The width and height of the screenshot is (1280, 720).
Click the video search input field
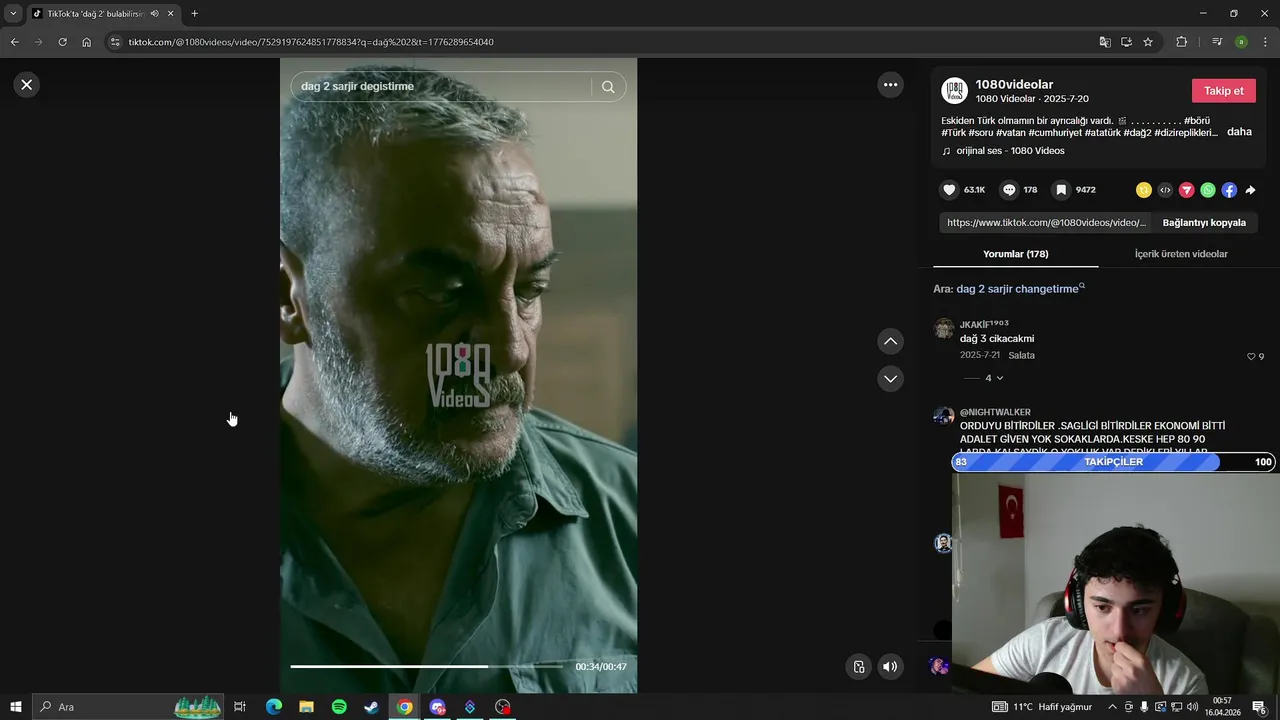click(445, 87)
